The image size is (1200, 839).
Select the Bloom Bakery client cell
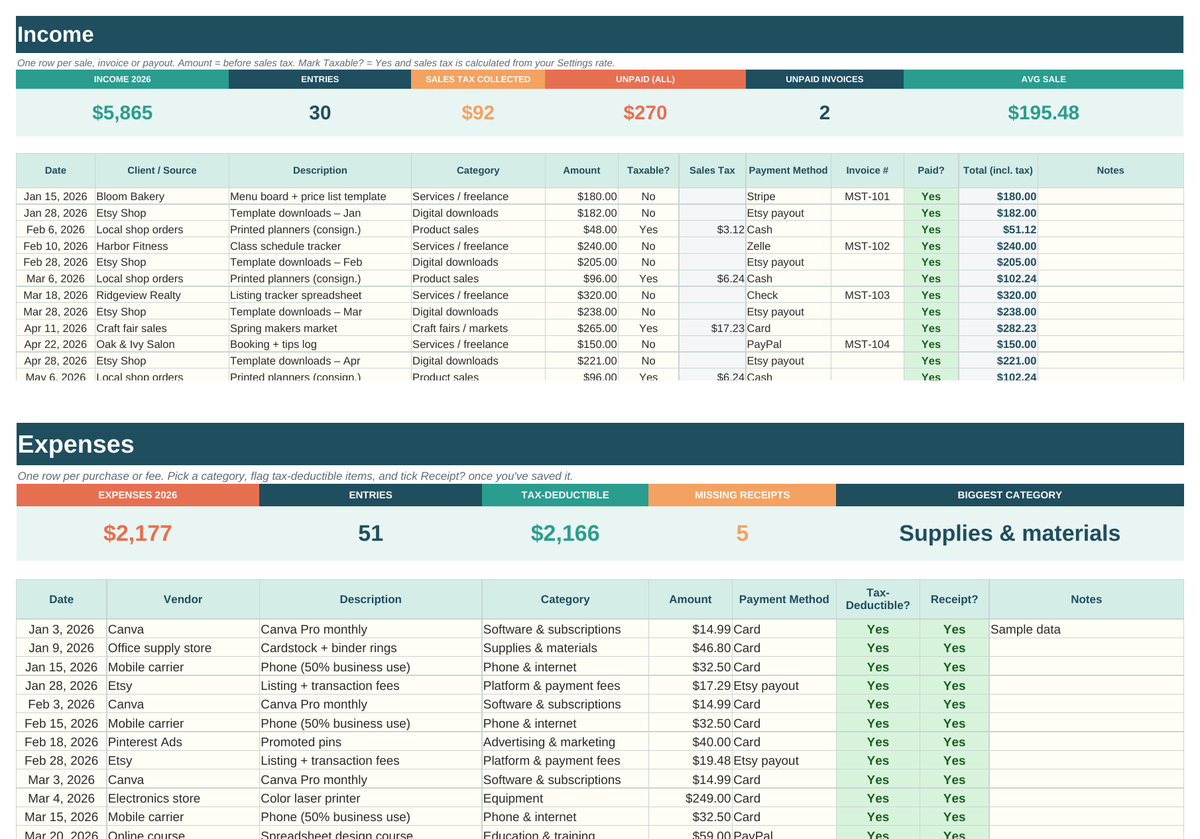pyautogui.click(x=162, y=197)
